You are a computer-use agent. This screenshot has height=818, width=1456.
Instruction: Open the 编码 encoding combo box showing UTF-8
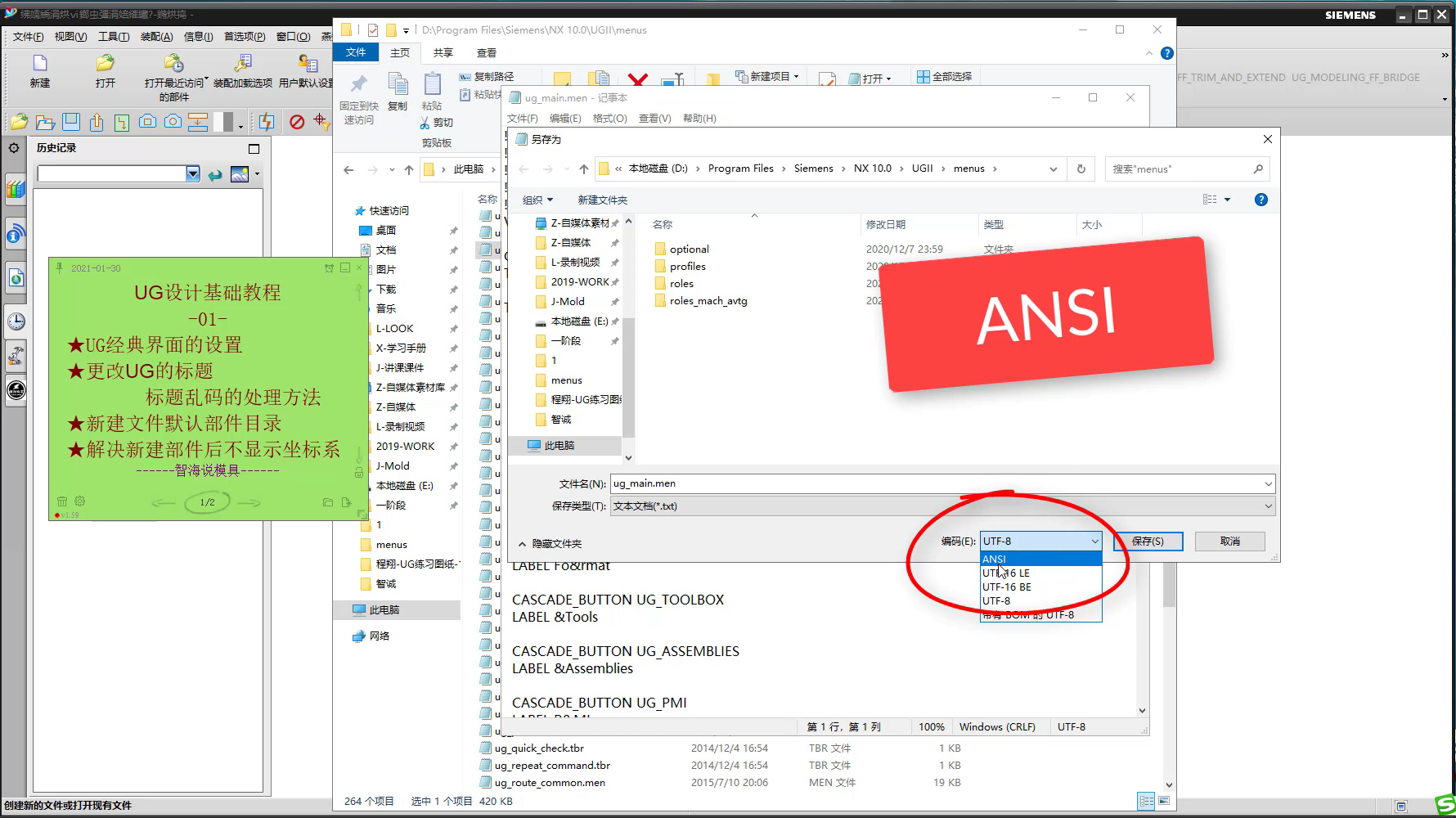point(1041,541)
